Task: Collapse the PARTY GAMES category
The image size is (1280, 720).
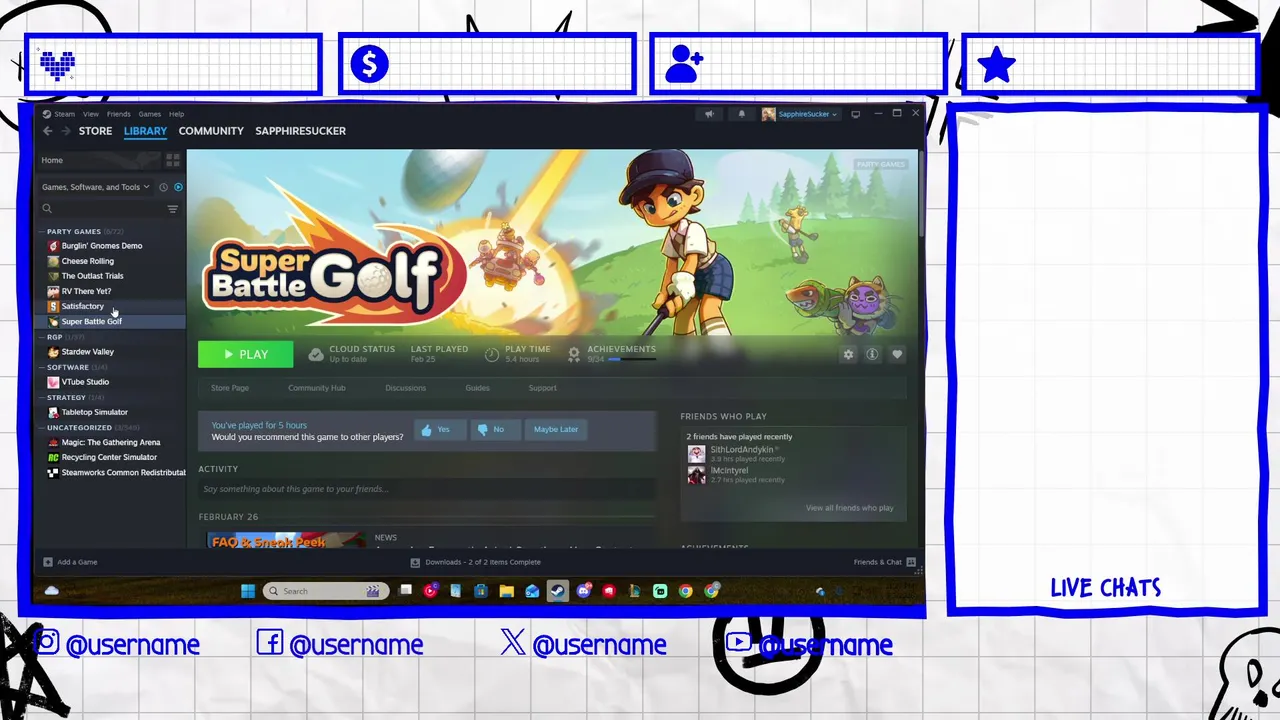Action: (x=42, y=231)
